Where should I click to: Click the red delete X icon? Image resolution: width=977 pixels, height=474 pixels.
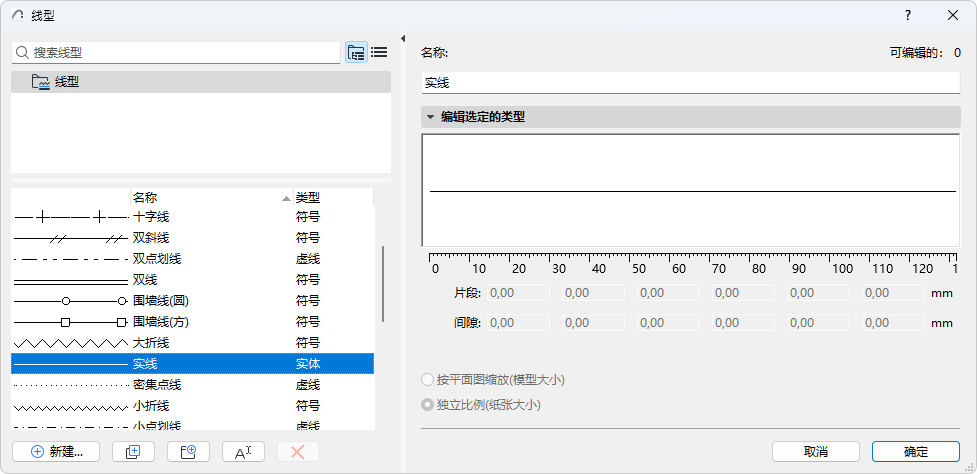(298, 452)
